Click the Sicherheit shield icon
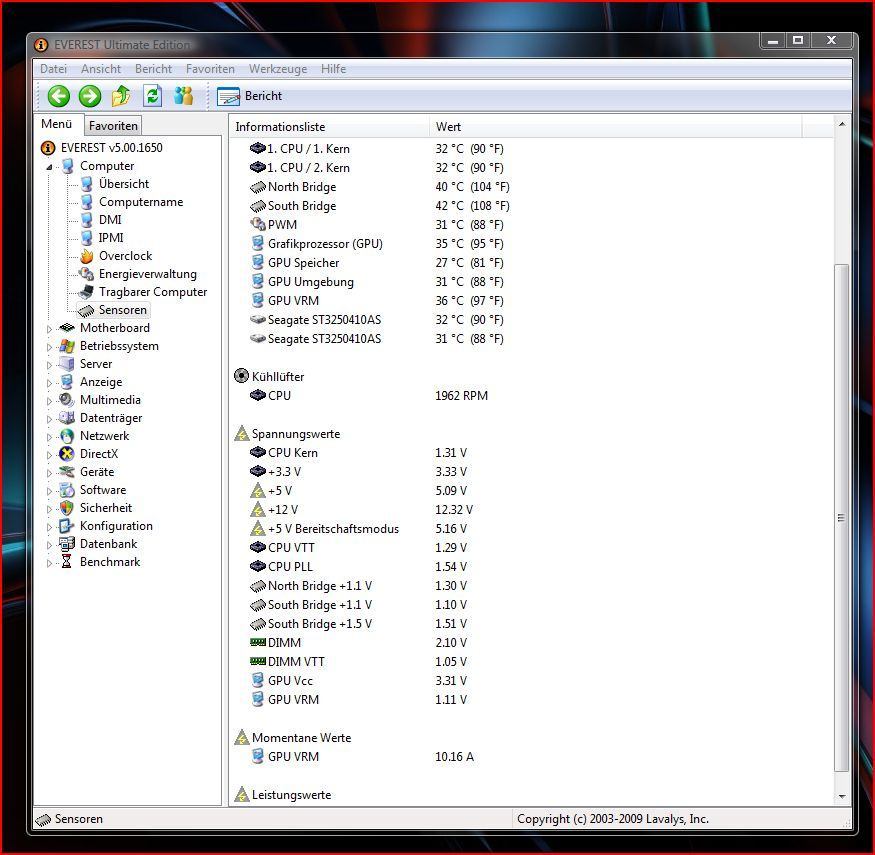This screenshot has width=875, height=855. pos(67,508)
